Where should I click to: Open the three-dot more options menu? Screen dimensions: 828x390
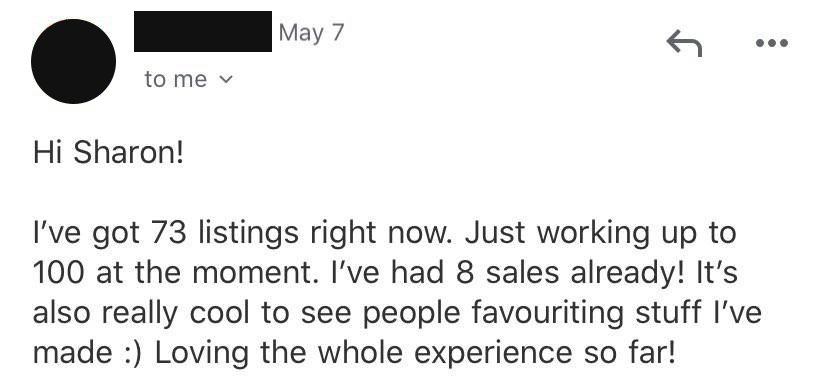[x=772, y=43]
